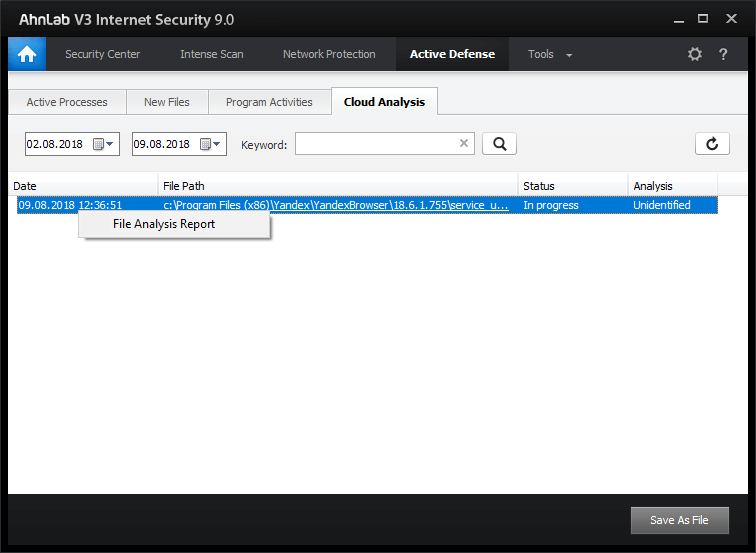Go to the Home screen icon

click(x=27, y=54)
